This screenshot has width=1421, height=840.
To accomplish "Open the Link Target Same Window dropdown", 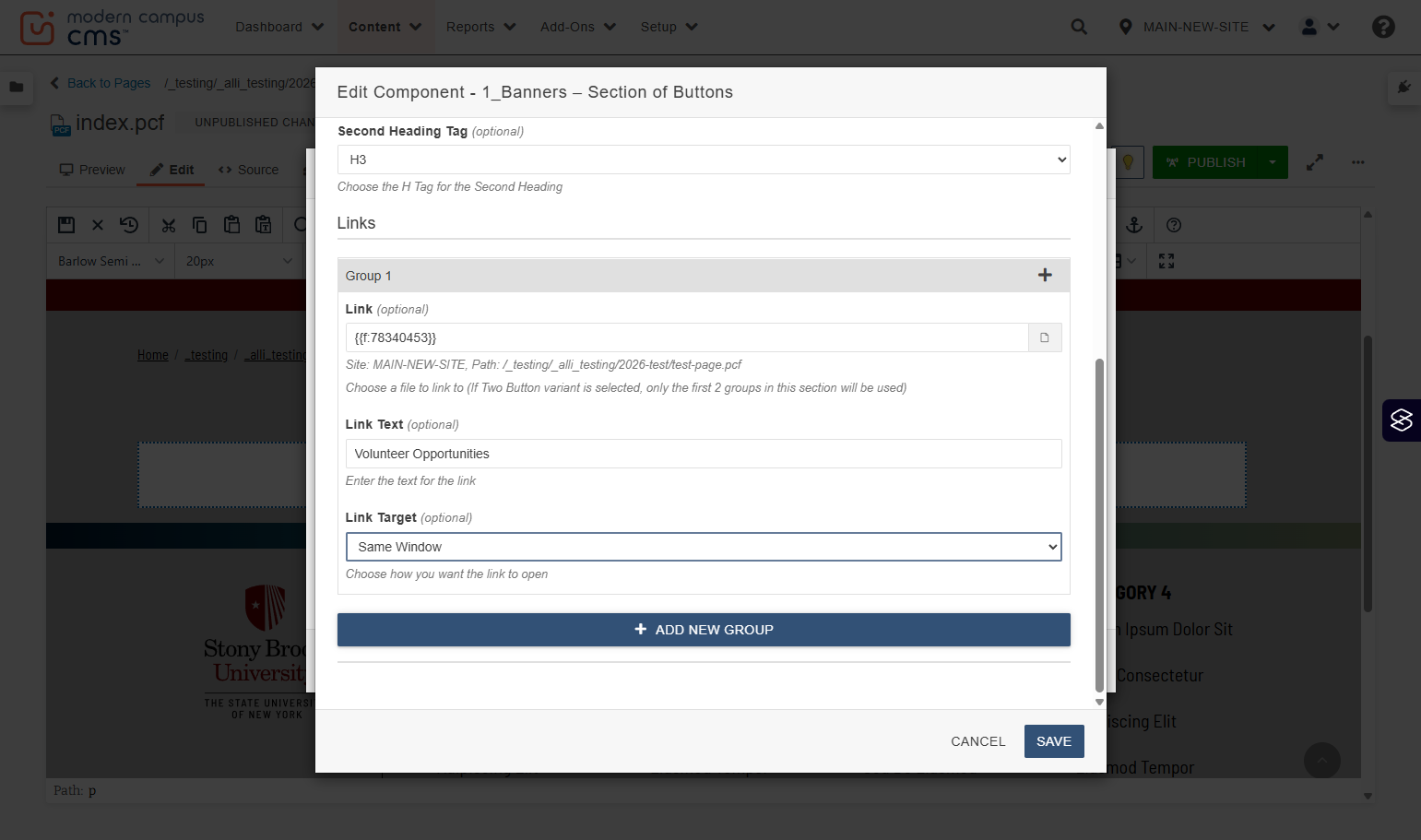I will pyautogui.click(x=704, y=547).
